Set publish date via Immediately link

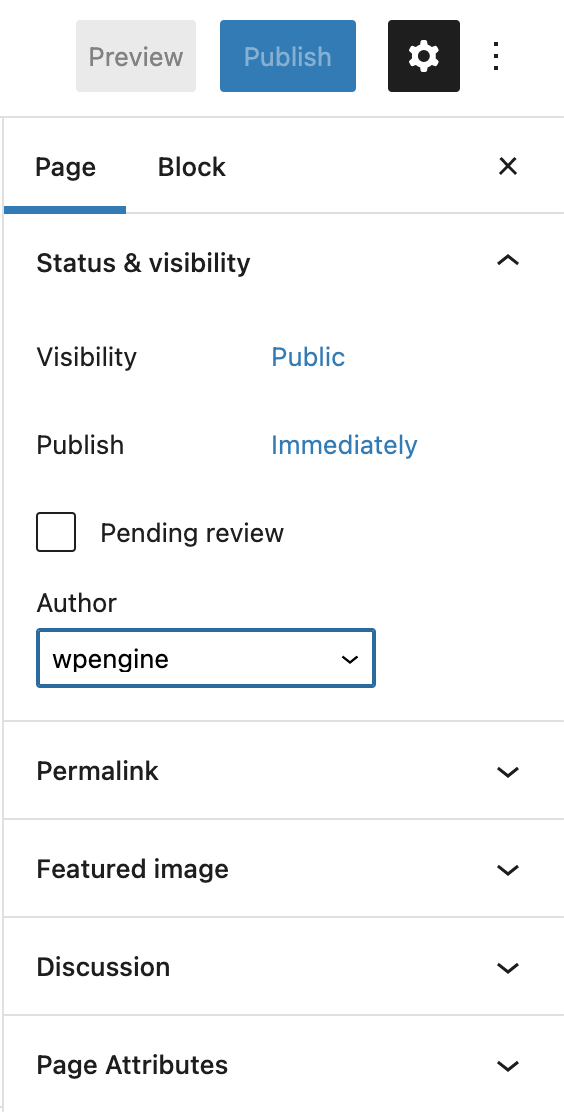click(344, 445)
